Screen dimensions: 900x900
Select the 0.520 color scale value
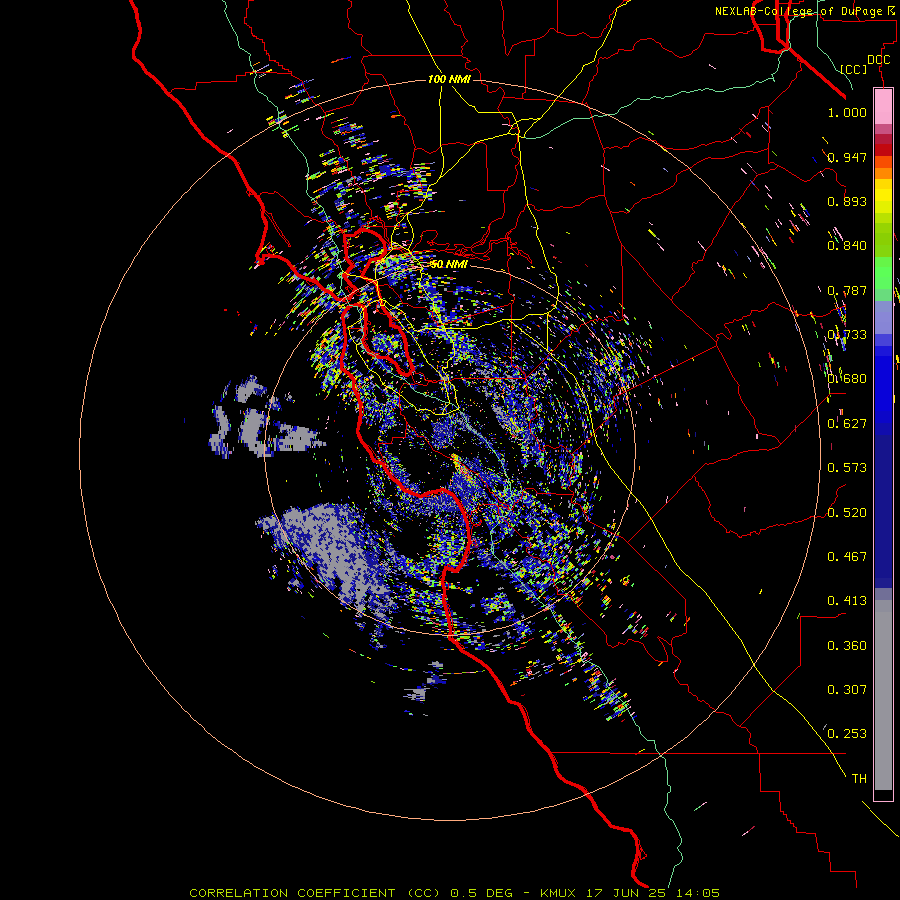pos(847,513)
